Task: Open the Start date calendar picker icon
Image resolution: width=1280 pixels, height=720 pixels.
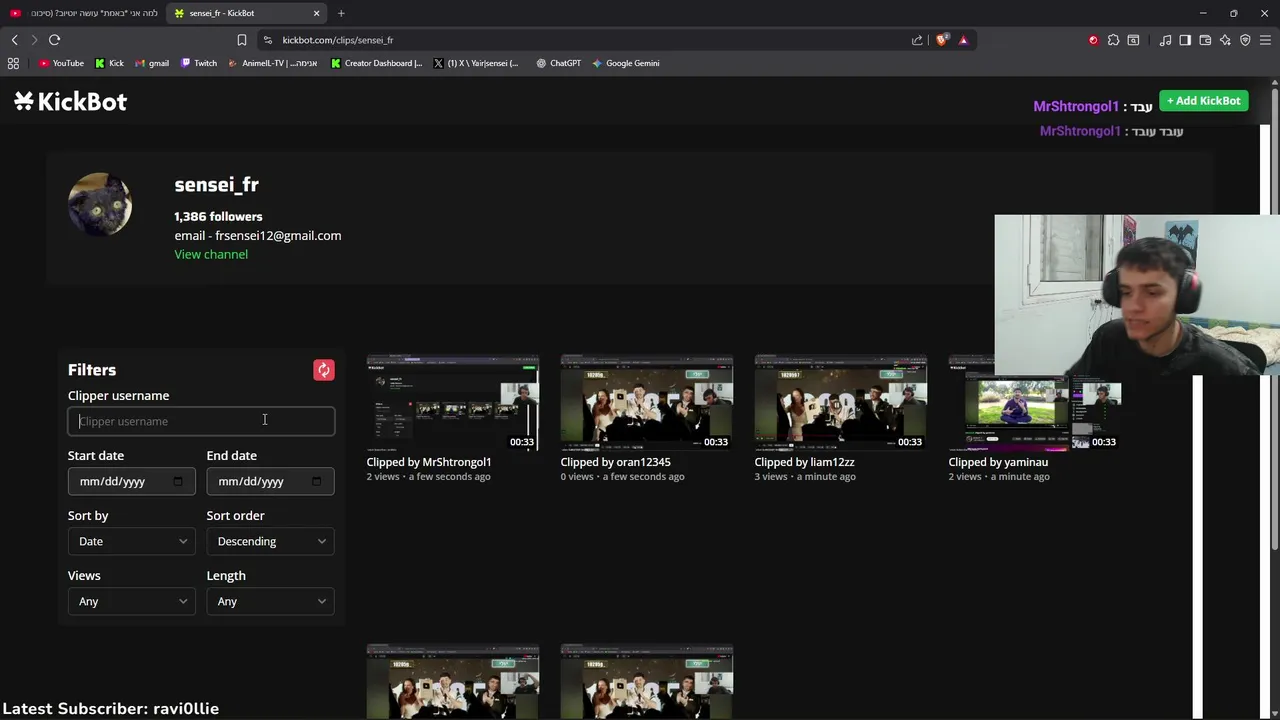Action: coord(178,481)
